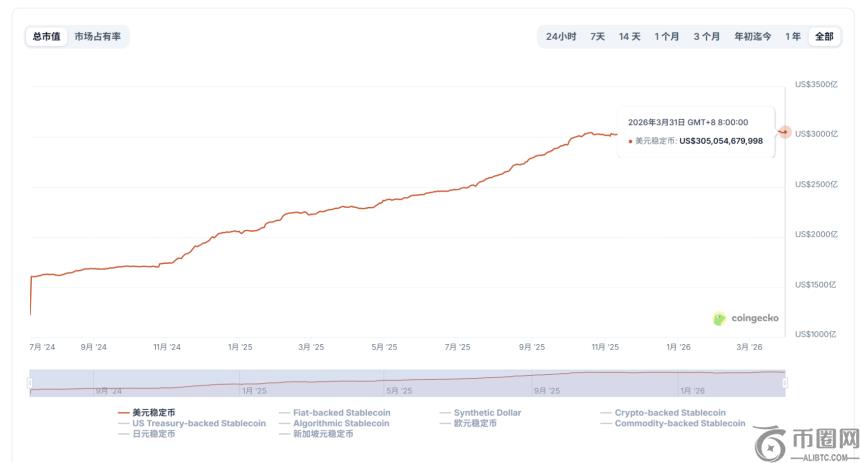Select the 14天 time range
Screen dimensions: 860x463
point(629,36)
